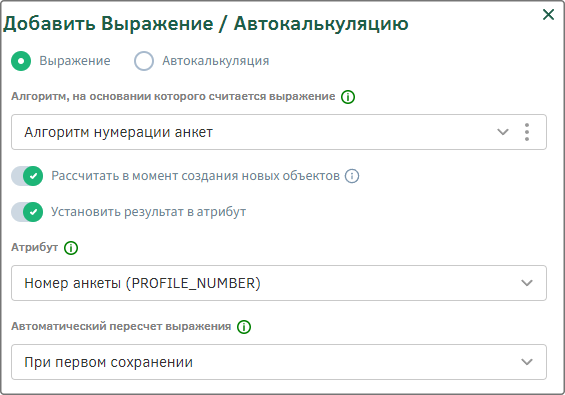Show info tooltip icon after новых объектов

click(x=352, y=176)
